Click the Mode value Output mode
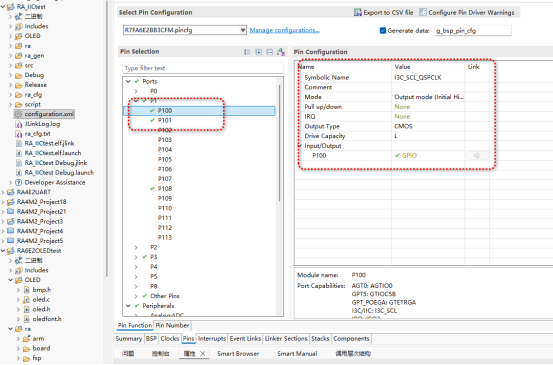 tap(429, 97)
